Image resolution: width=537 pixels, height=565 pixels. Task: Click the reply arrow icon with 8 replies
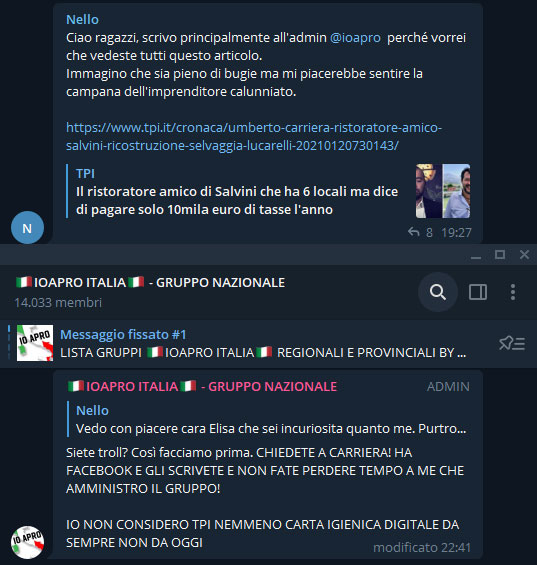[413, 232]
